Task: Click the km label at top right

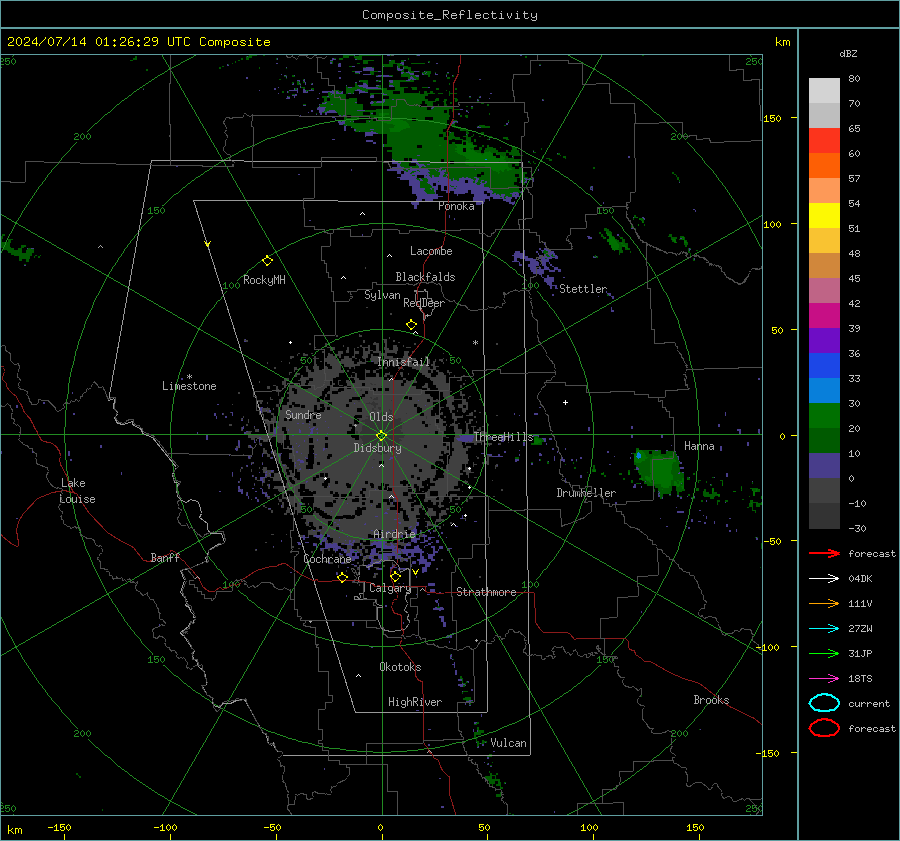Action: click(x=782, y=42)
